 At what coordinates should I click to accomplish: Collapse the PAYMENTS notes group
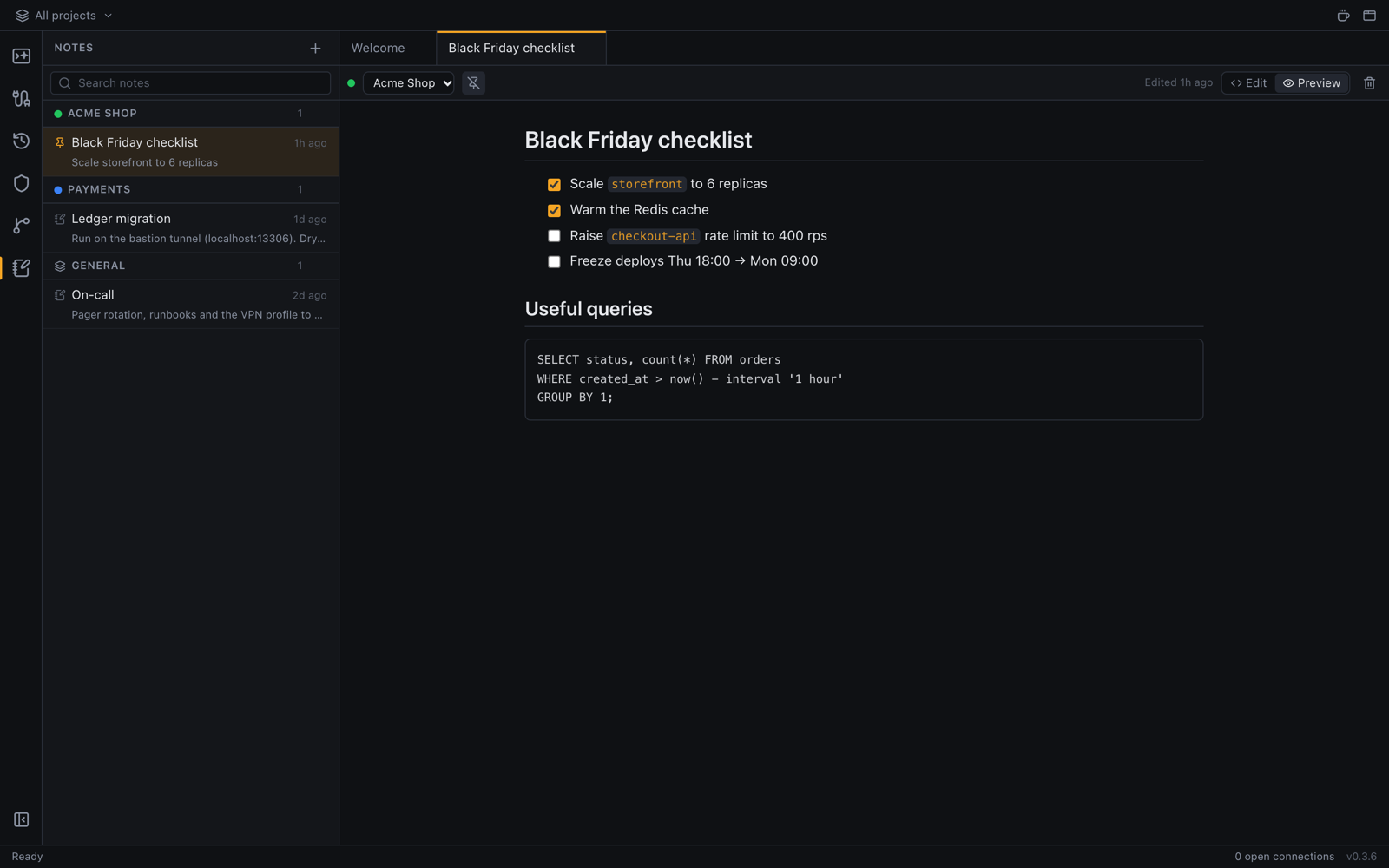coord(191,190)
